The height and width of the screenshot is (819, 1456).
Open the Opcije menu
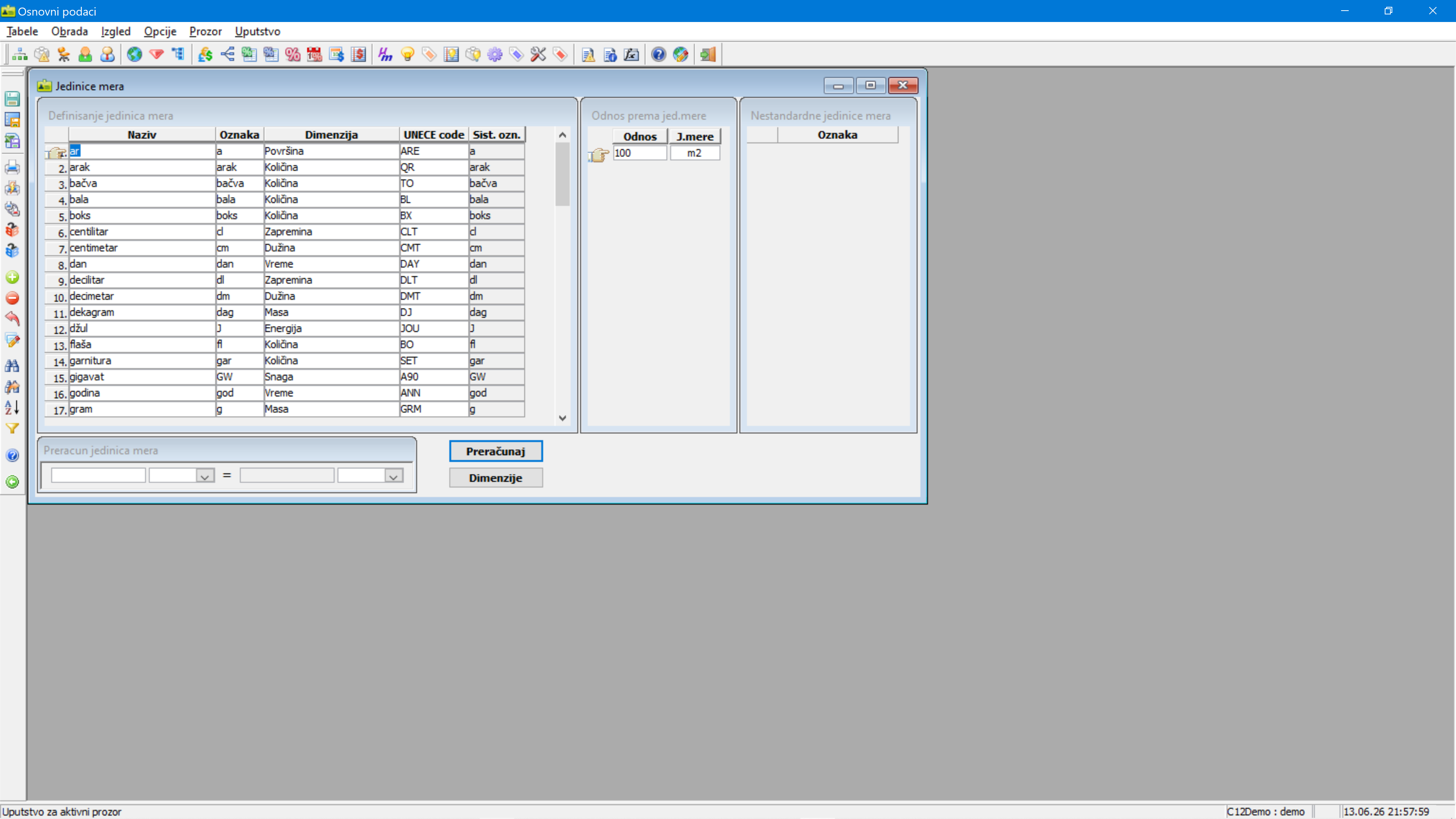(160, 31)
